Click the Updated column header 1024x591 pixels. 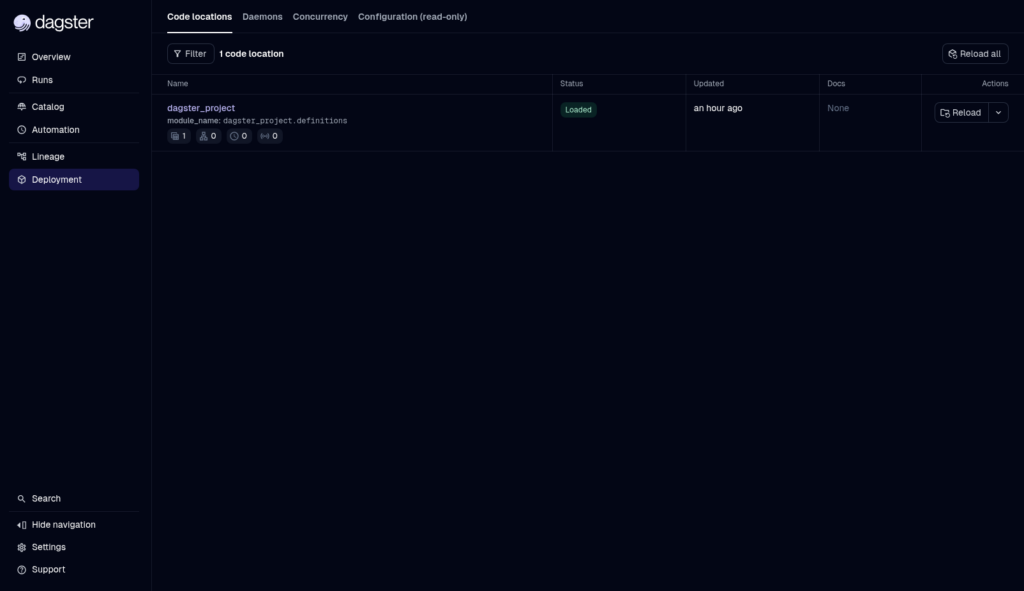coord(709,84)
